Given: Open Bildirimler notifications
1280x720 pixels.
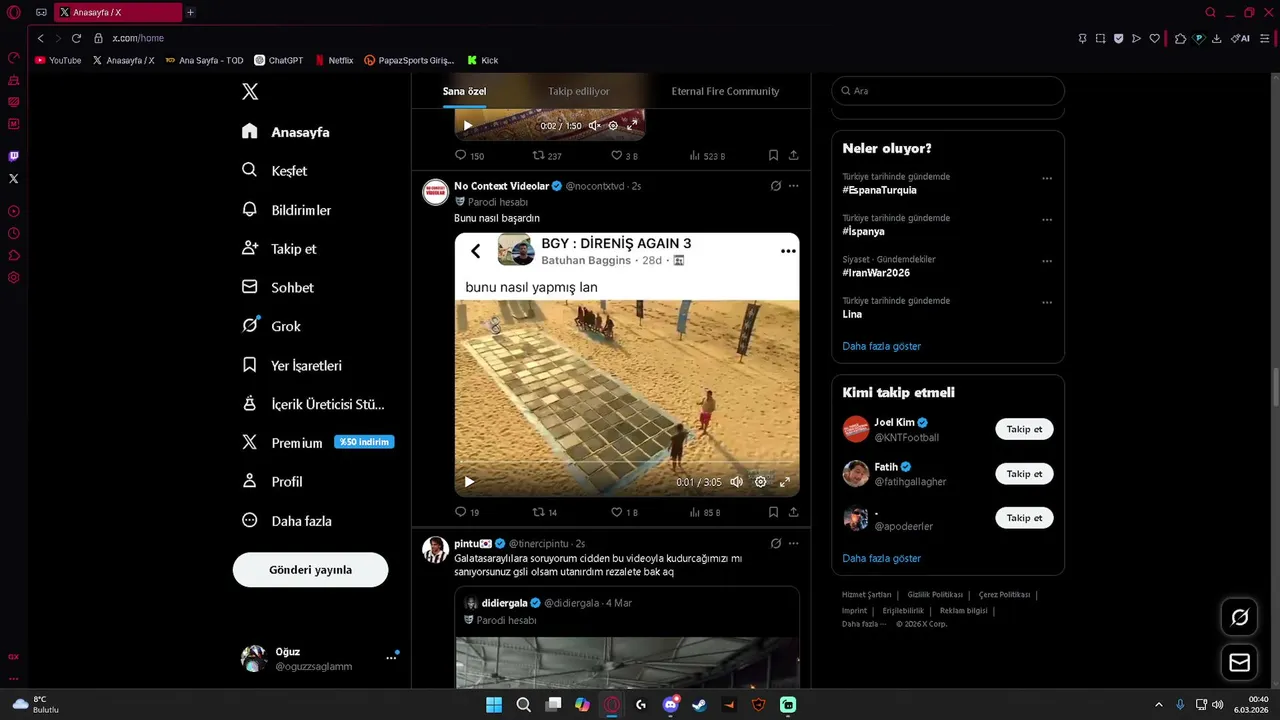Looking at the screenshot, I should (287, 210).
